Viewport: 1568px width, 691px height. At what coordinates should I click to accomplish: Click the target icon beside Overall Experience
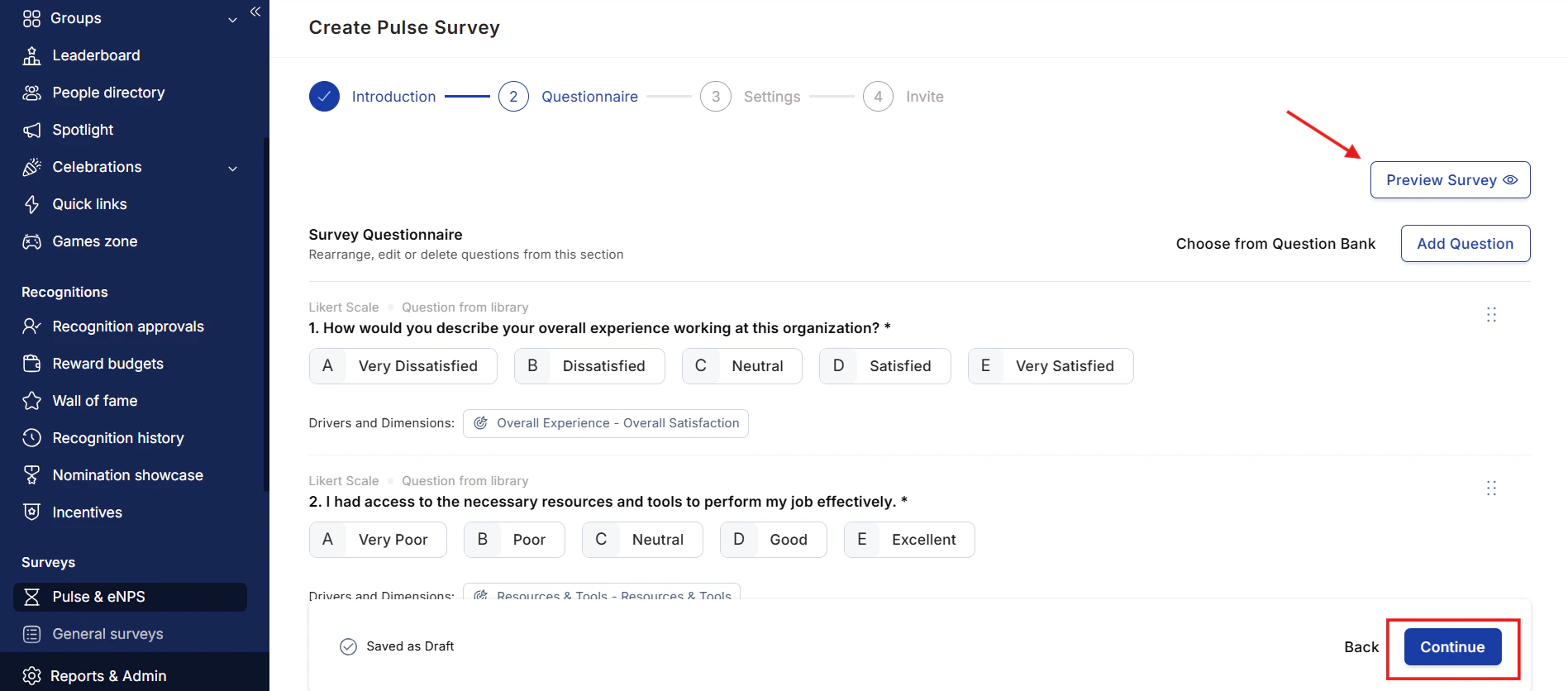pos(480,423)
